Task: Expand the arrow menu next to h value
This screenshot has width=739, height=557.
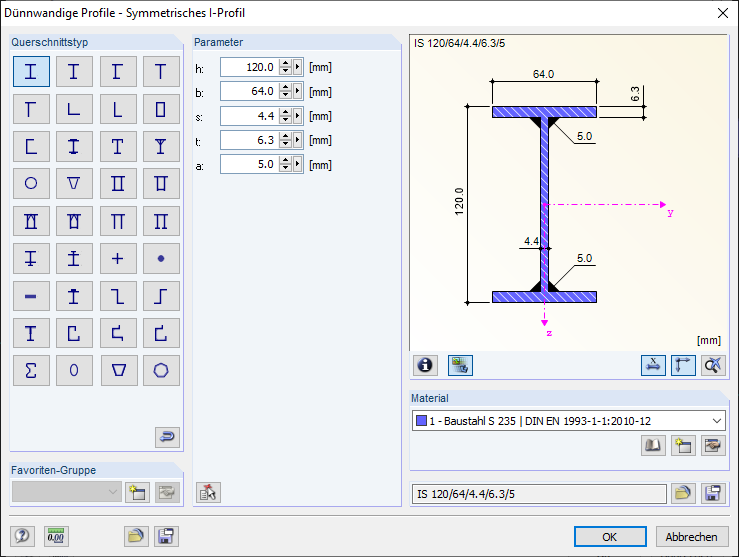Action: (x=297, y=67)
